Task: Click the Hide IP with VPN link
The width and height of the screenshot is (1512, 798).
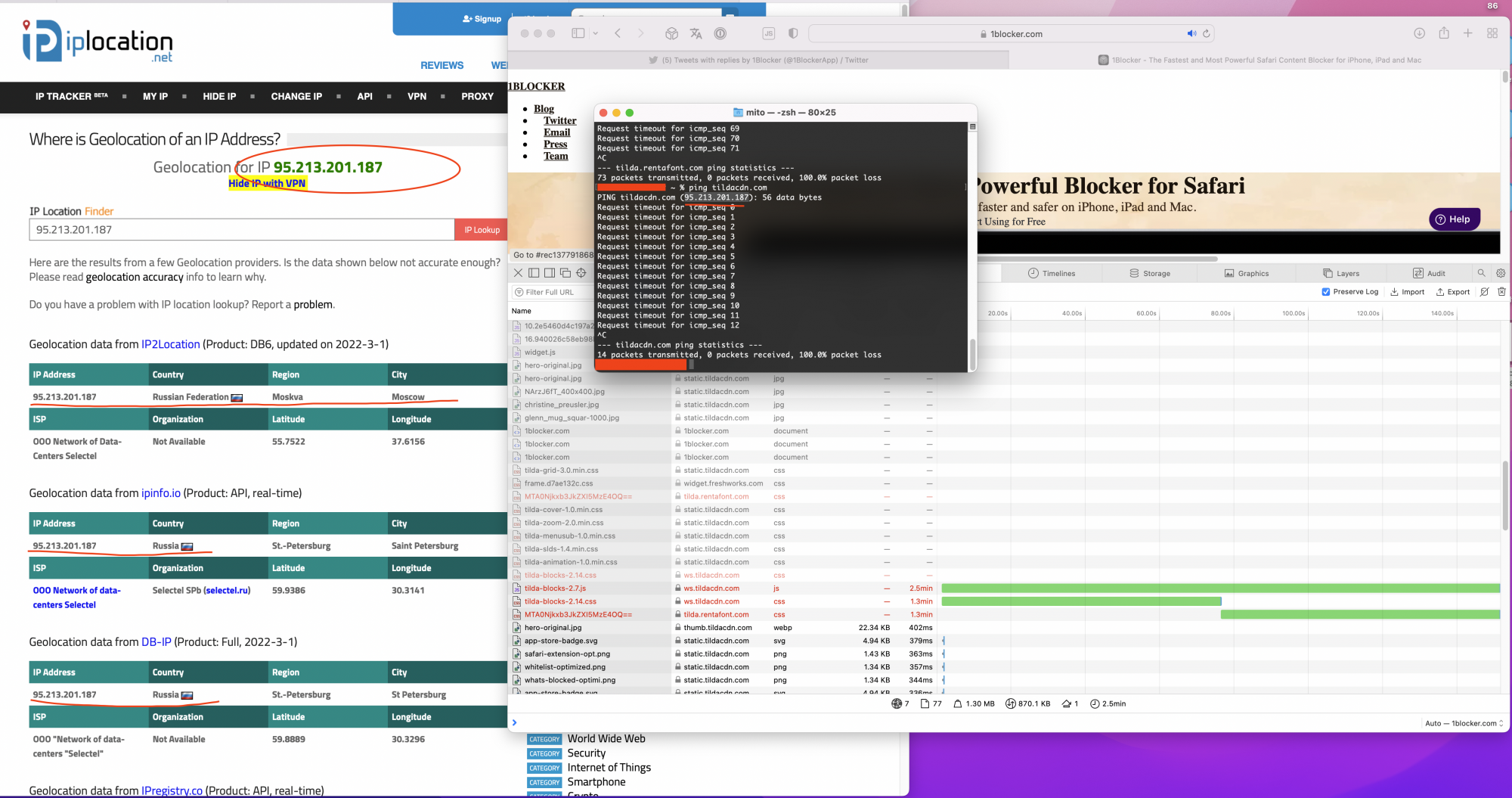Action: click(x=267, y=183)
